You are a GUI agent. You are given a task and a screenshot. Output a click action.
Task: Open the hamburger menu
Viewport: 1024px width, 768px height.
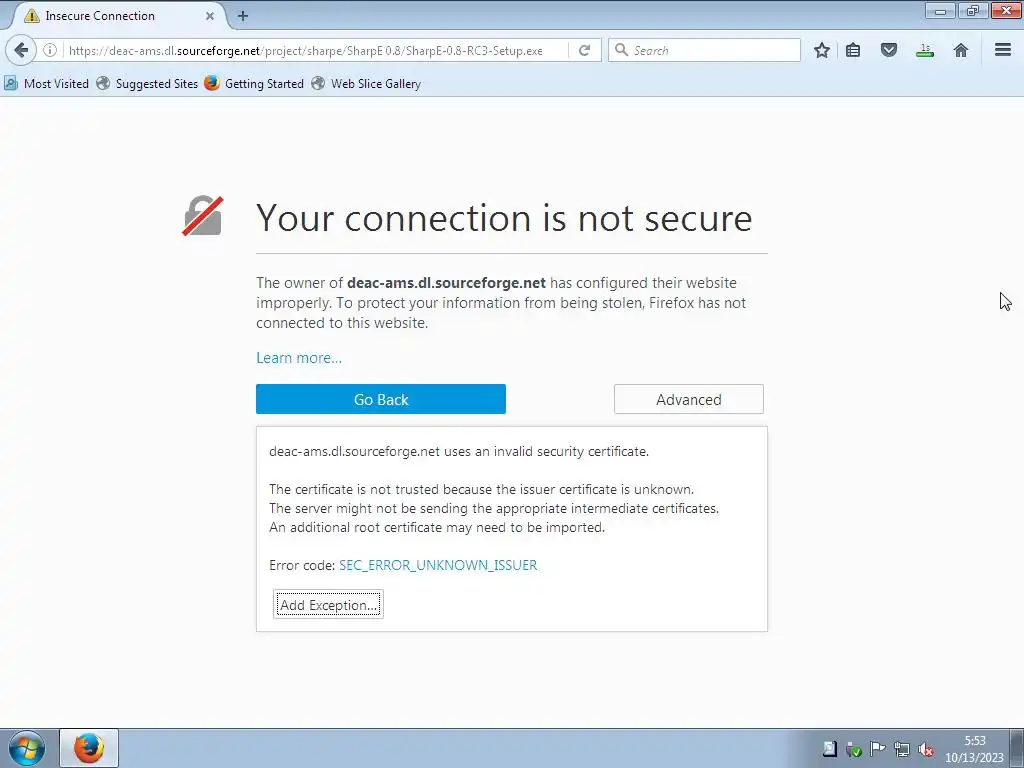point(1003,50)
